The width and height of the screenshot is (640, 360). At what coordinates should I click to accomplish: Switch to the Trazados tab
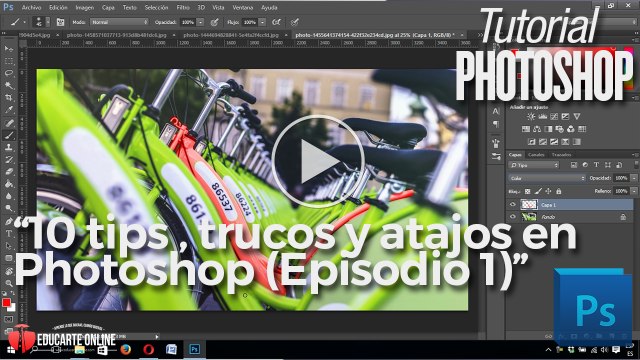[561, 155]
